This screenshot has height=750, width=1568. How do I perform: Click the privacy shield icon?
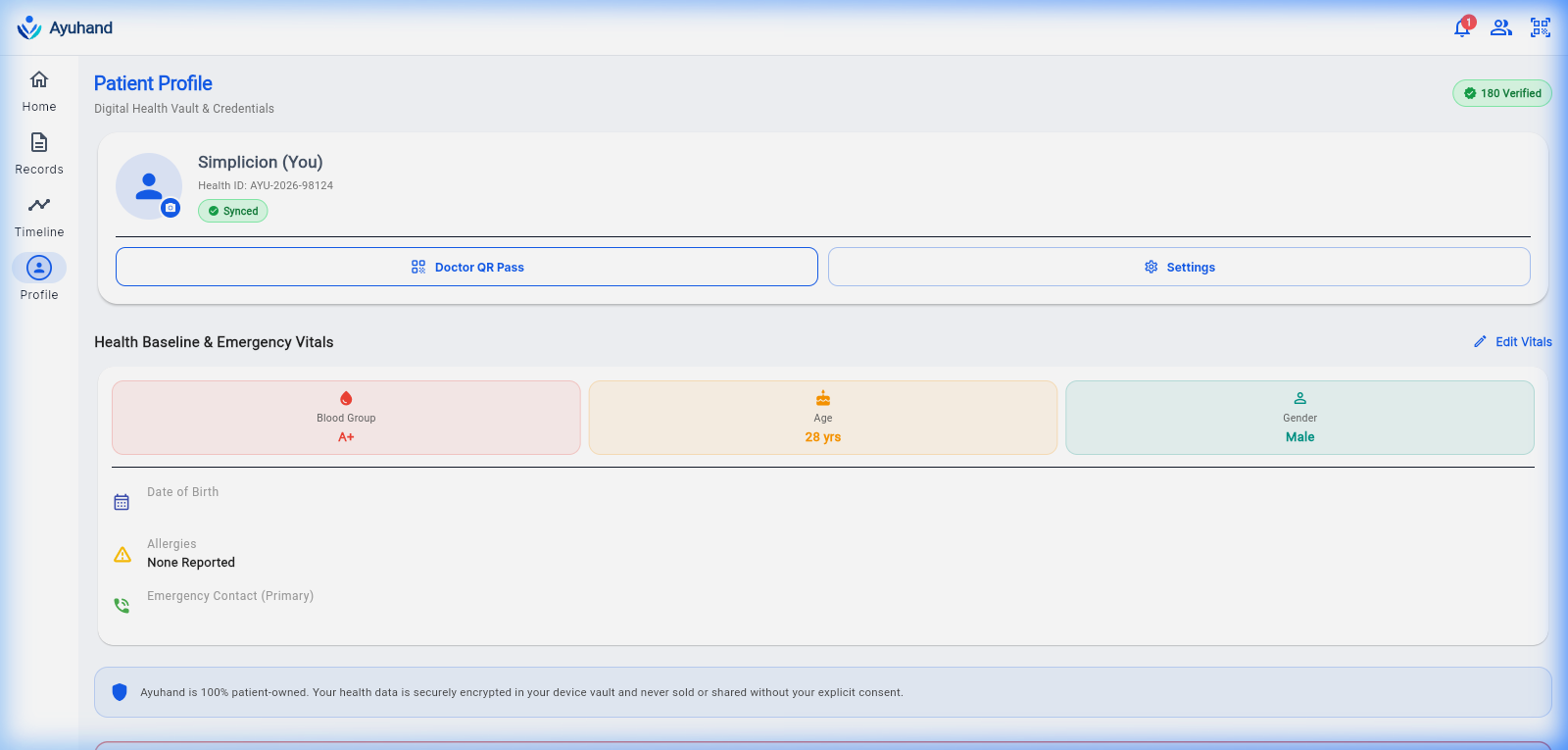120,692
